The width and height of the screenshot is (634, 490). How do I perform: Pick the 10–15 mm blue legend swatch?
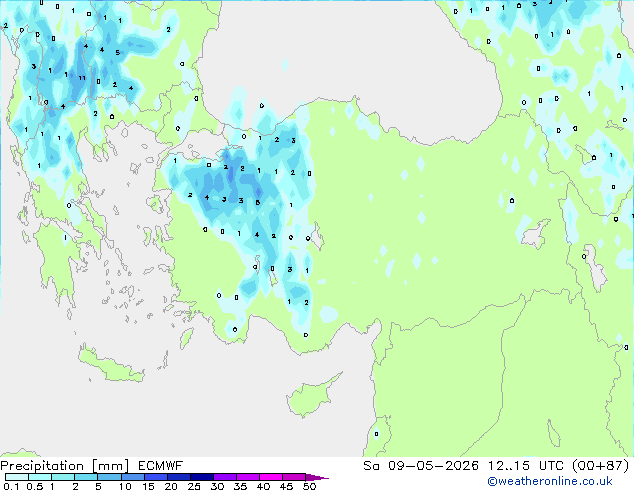(132, 477)
